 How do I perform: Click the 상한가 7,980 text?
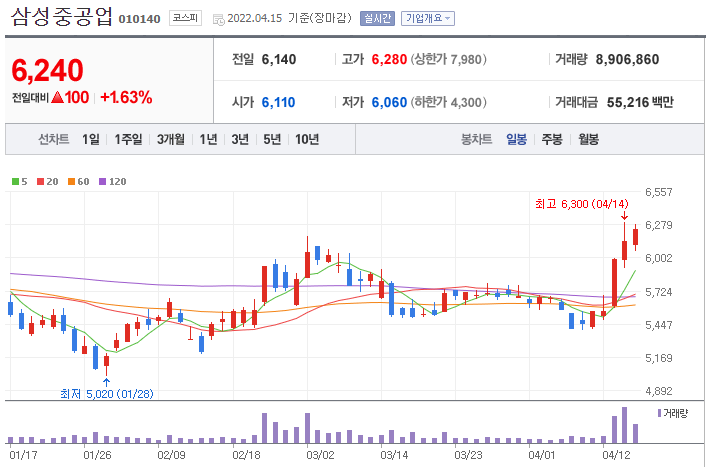pyautogui.click(x=448, y=59)
